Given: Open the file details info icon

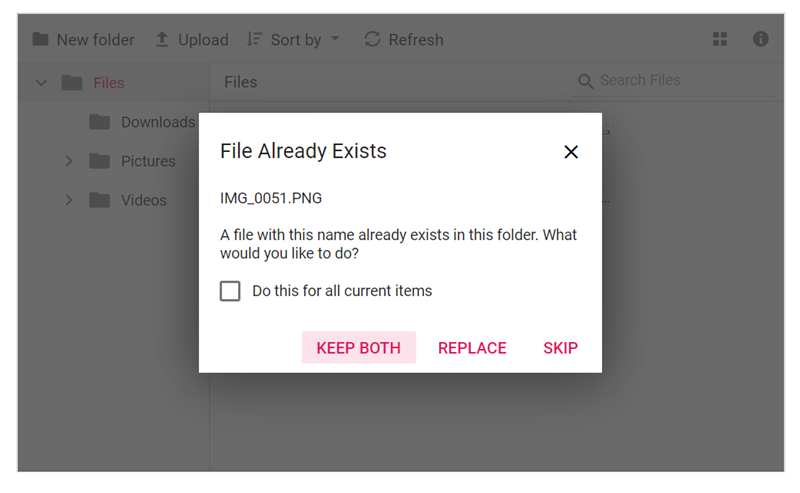Looking at the screenshot, I should point(761,39).
